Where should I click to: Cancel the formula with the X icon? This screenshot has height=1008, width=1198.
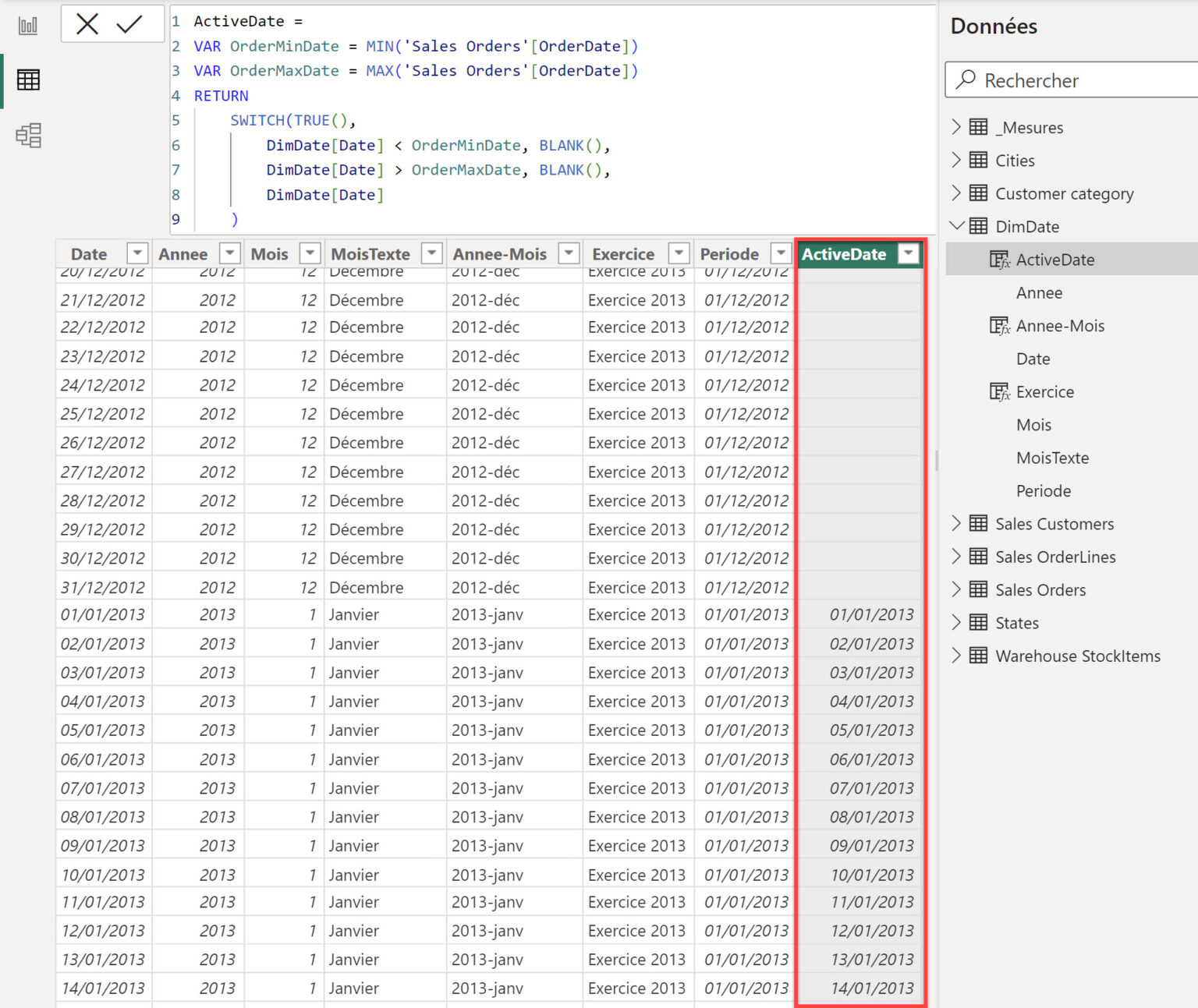click(87, 24)
